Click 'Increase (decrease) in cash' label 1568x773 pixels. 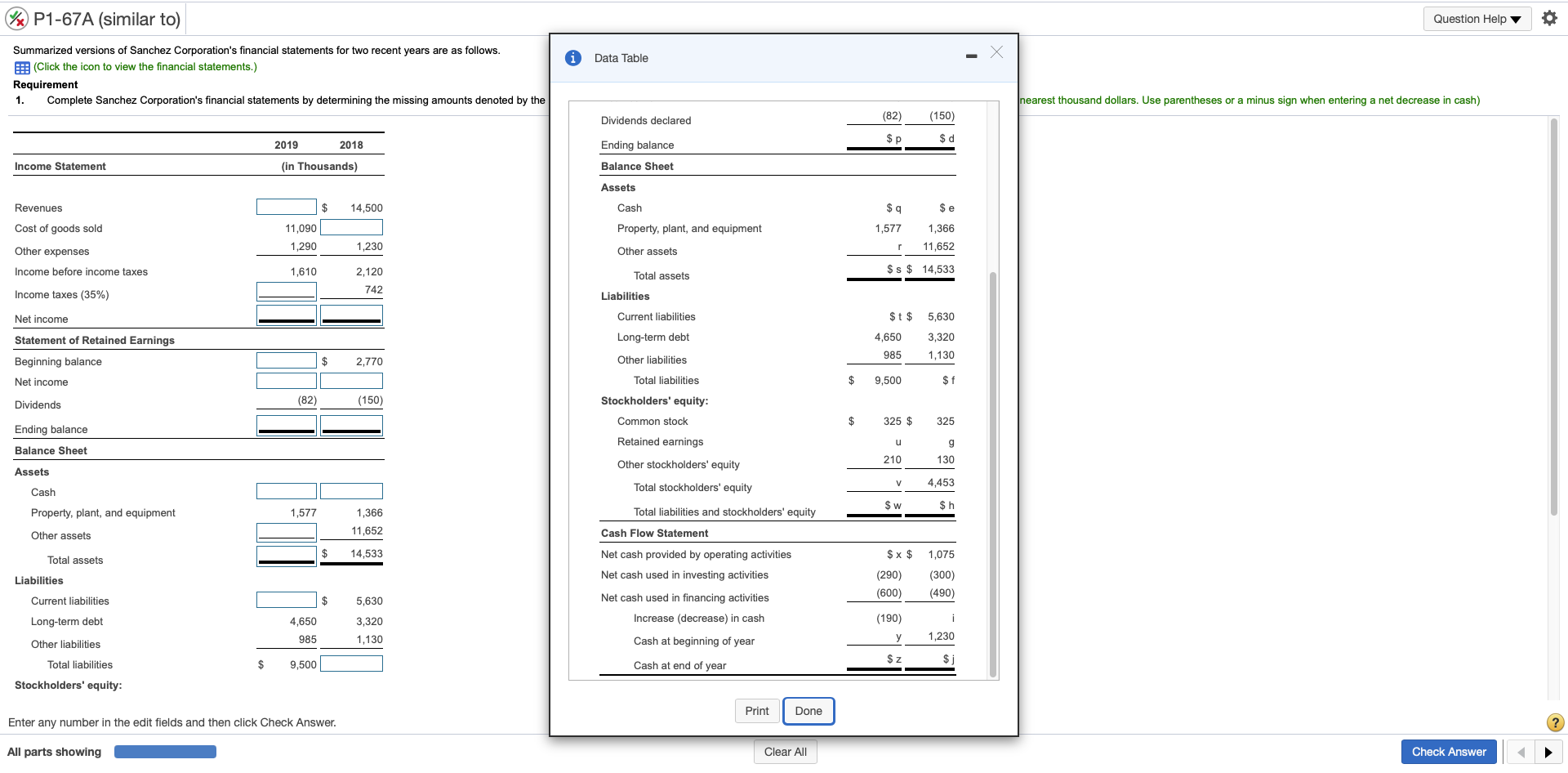(x=699, y=619)
